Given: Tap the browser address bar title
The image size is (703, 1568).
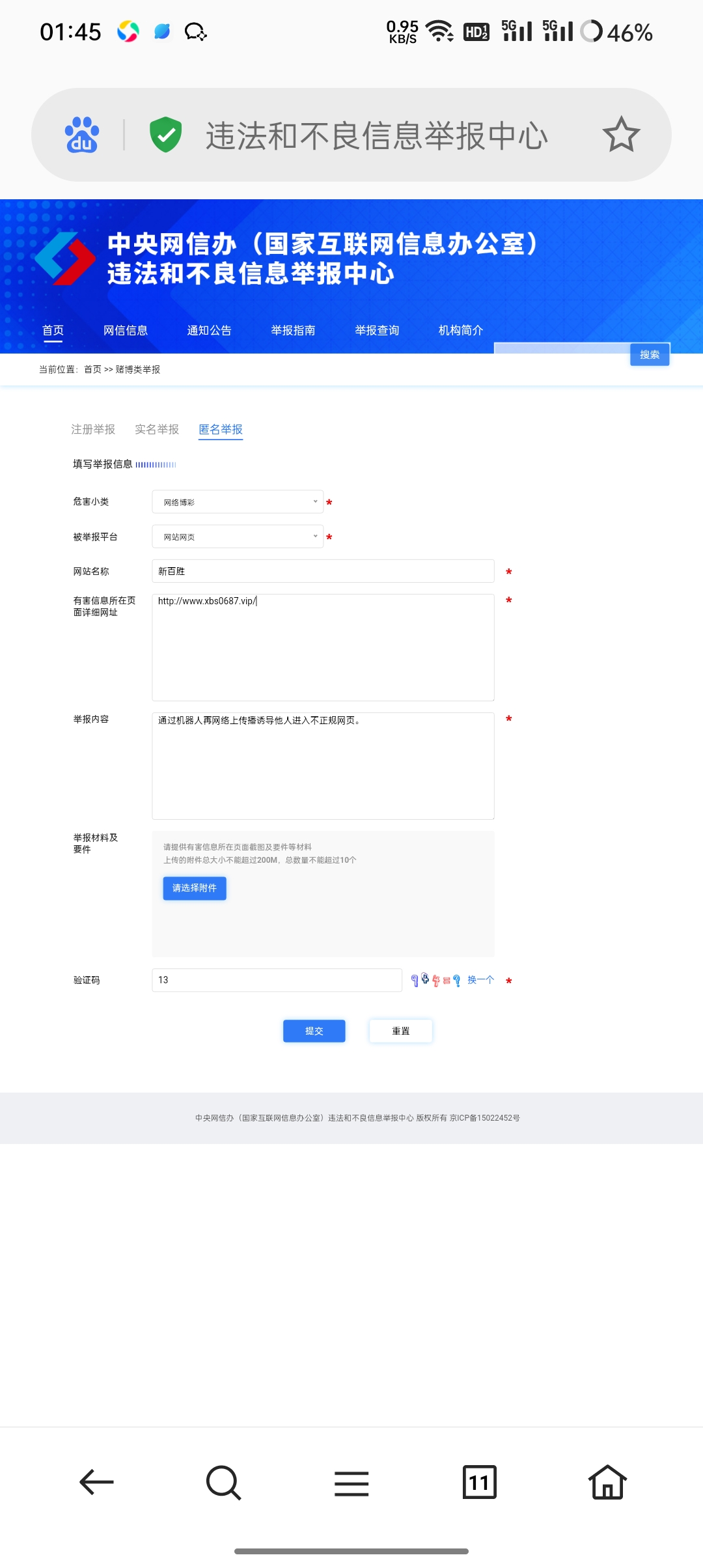Looking at the screenshot, I should click(377, 135).
